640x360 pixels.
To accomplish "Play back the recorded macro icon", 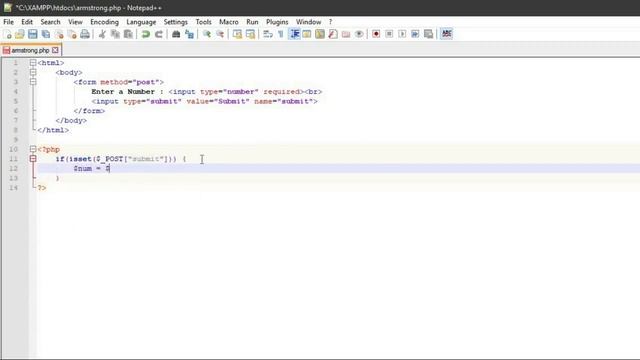I will (x=402, y=34).
